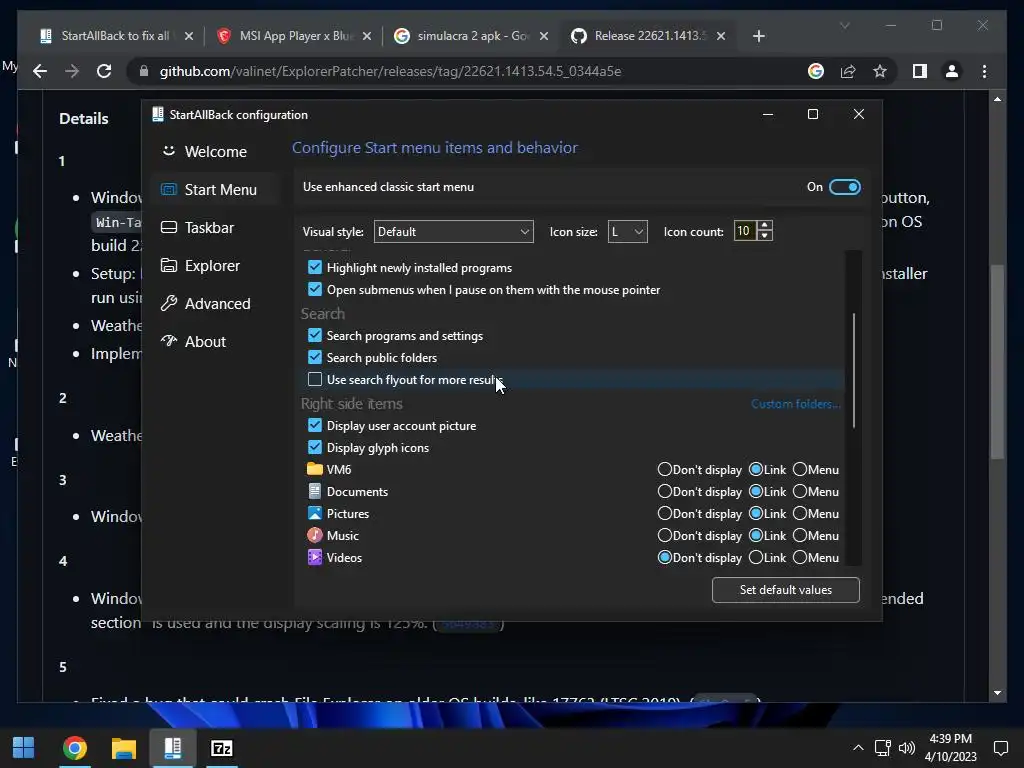The image size is (1024, 768).
Task: Open a new browser tab
Action: (758, 36)
